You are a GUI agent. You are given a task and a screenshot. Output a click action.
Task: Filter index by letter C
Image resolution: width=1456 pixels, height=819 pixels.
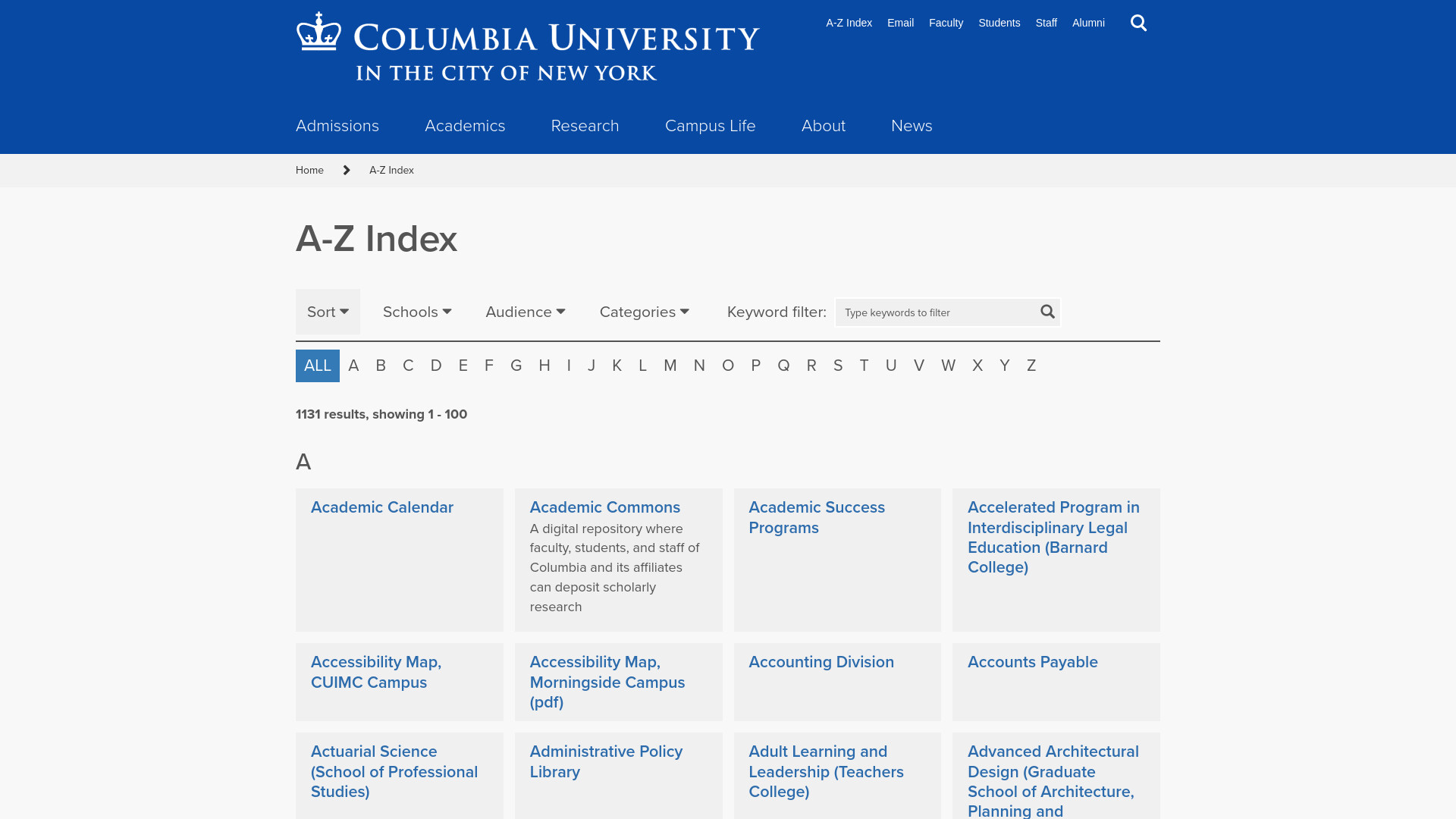click(408, 366)
